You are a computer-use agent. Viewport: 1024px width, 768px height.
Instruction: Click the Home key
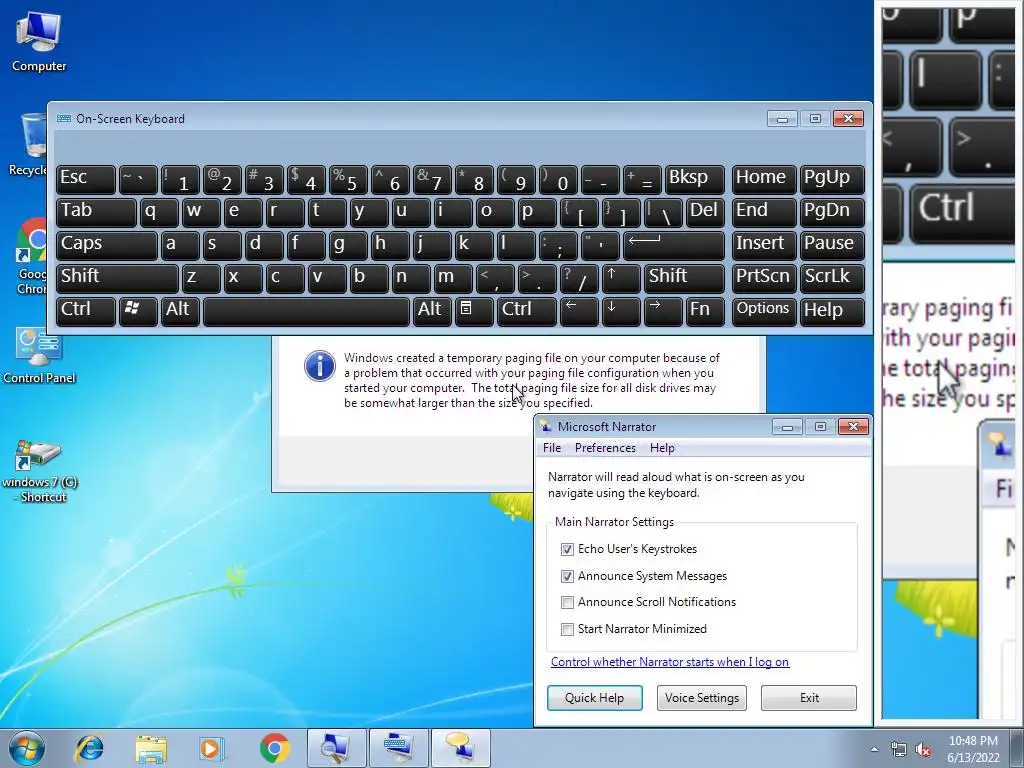(x=763, y=180)
